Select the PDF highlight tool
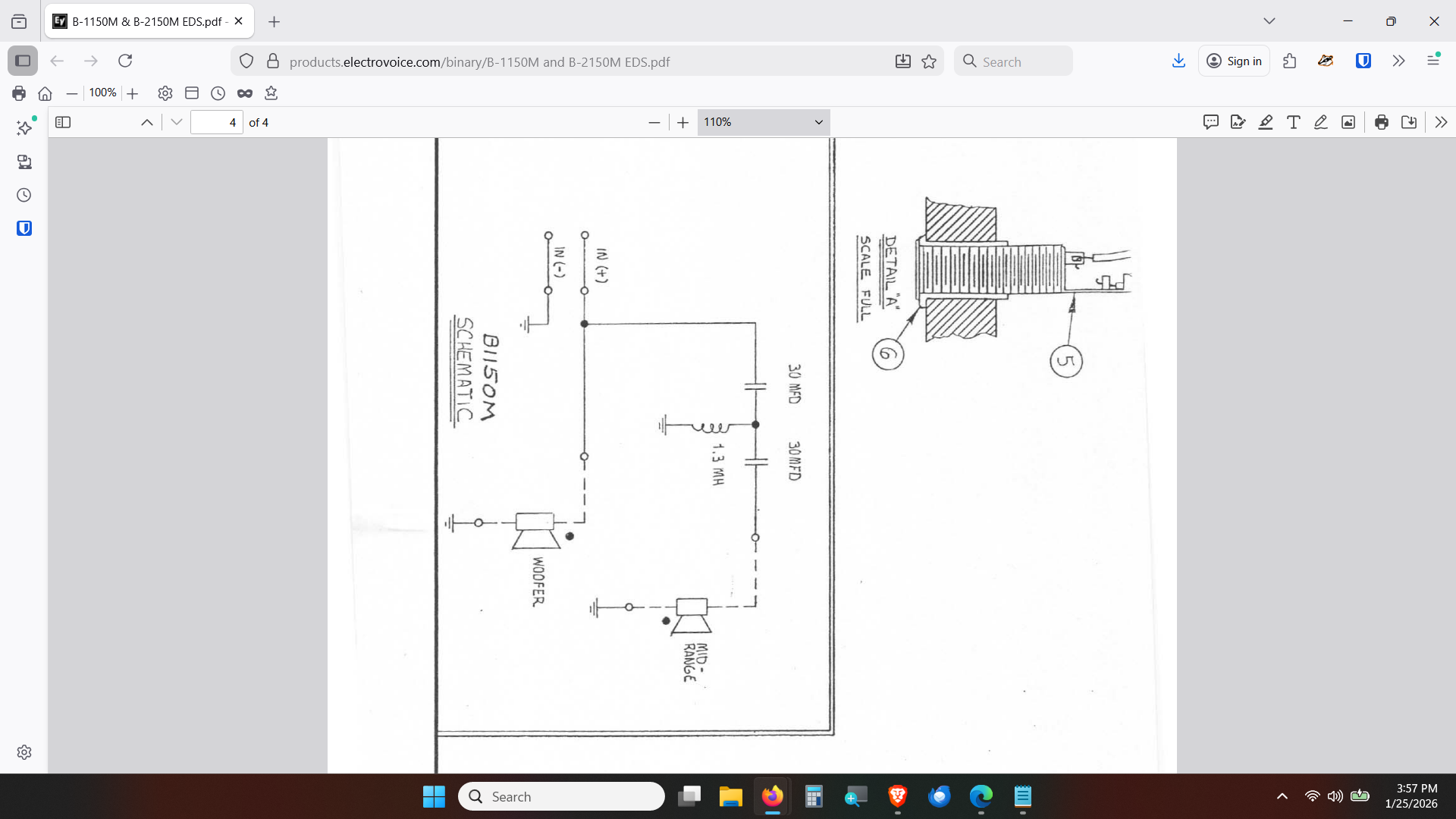This screenshot has width=1456, height=819. pyautogui.click(x=1266, y=122)
